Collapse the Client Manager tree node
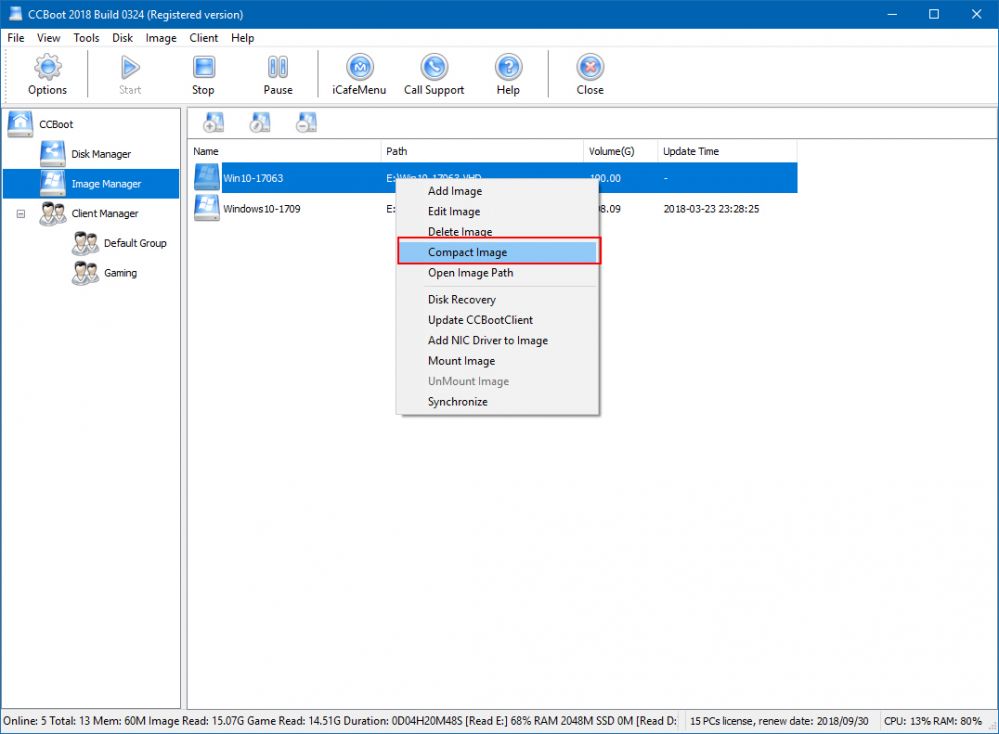Image resolution: width=999 pixels, height=734 pixels. (x=21, y=214)
